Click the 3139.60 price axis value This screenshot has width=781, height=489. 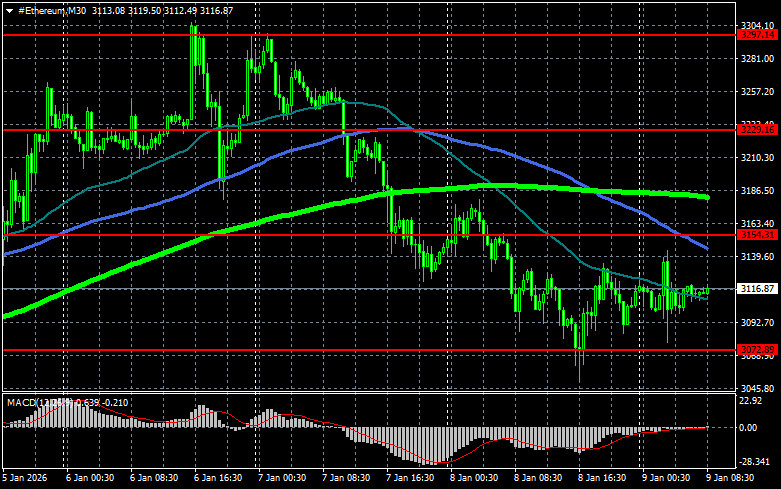pyautogui.click(x=757, y=256)
